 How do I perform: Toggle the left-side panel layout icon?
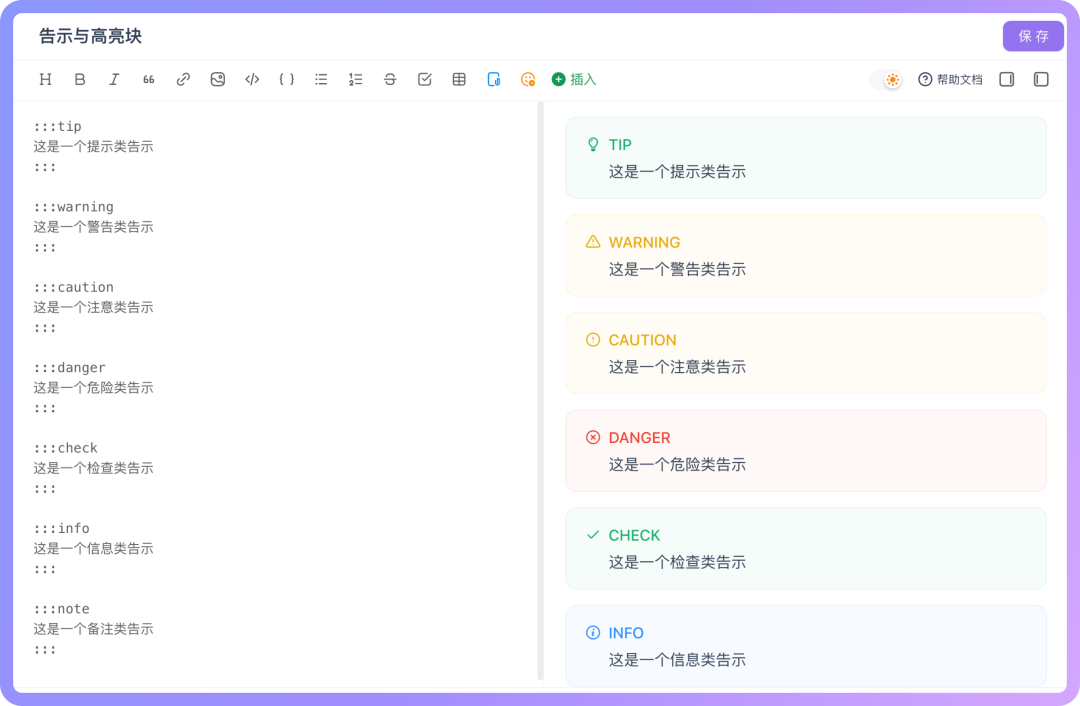1041,79
